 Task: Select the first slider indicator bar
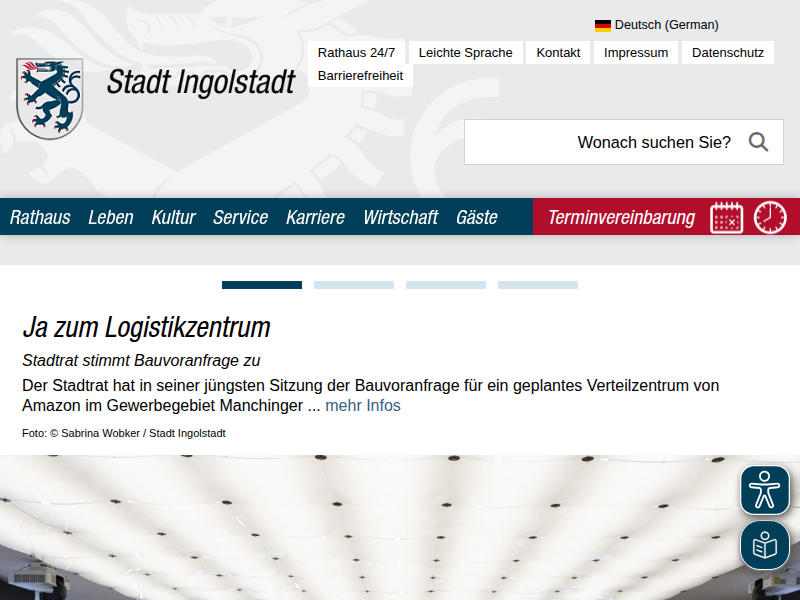point(262,285)
